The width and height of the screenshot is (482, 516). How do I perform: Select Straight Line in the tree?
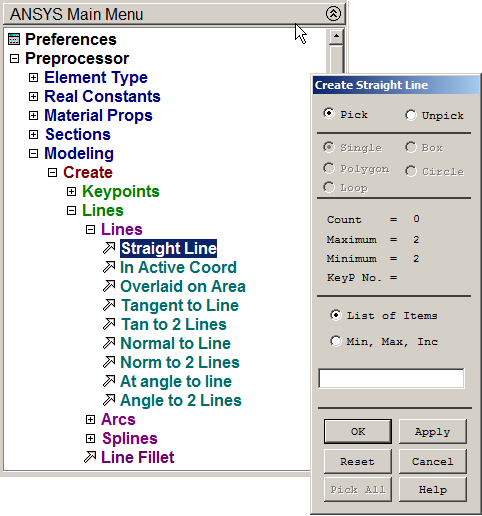pyautogui.click(x=168, y=248)
